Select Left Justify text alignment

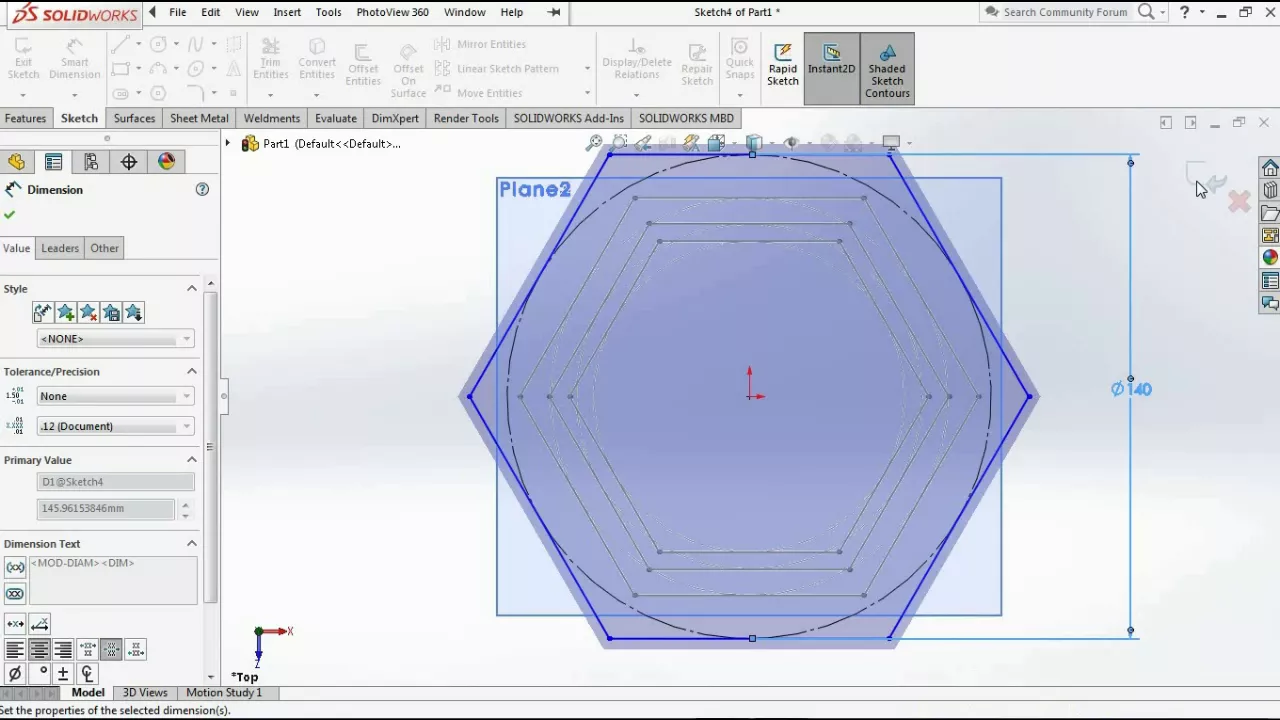coord(15,650)
